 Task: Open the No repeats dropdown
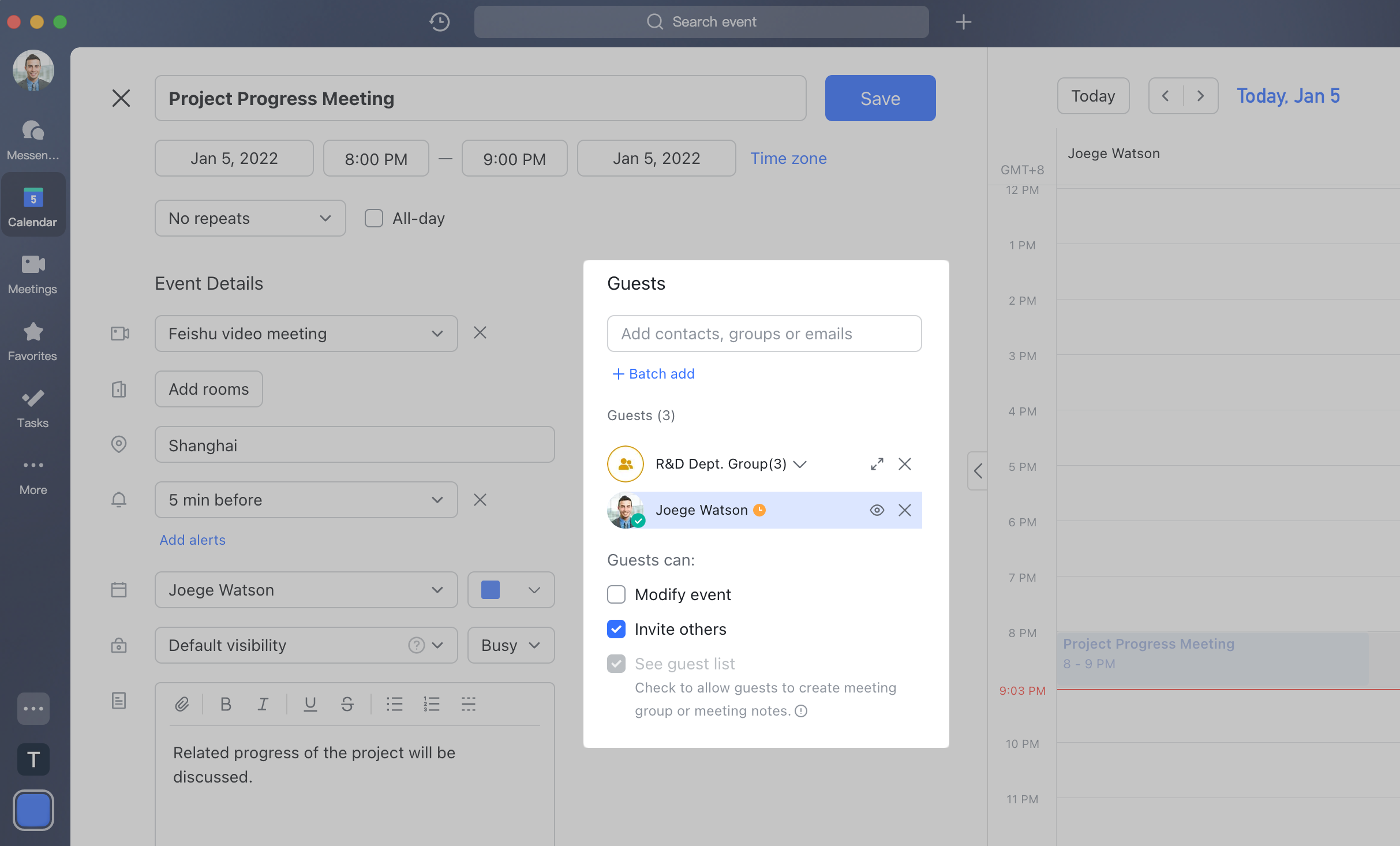(250, 218)
